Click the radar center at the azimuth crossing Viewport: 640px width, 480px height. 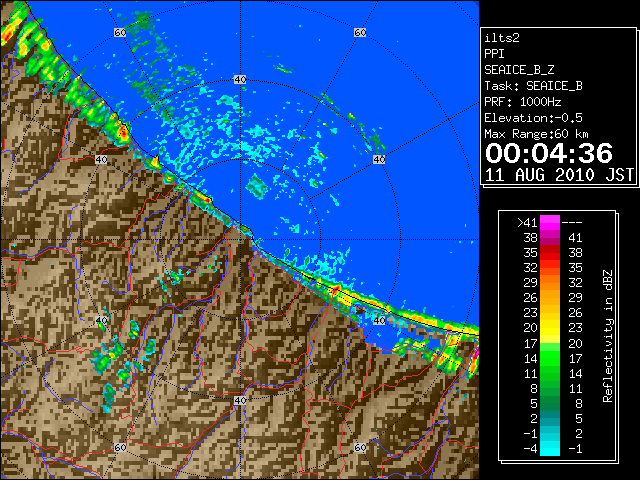[240, 240]
